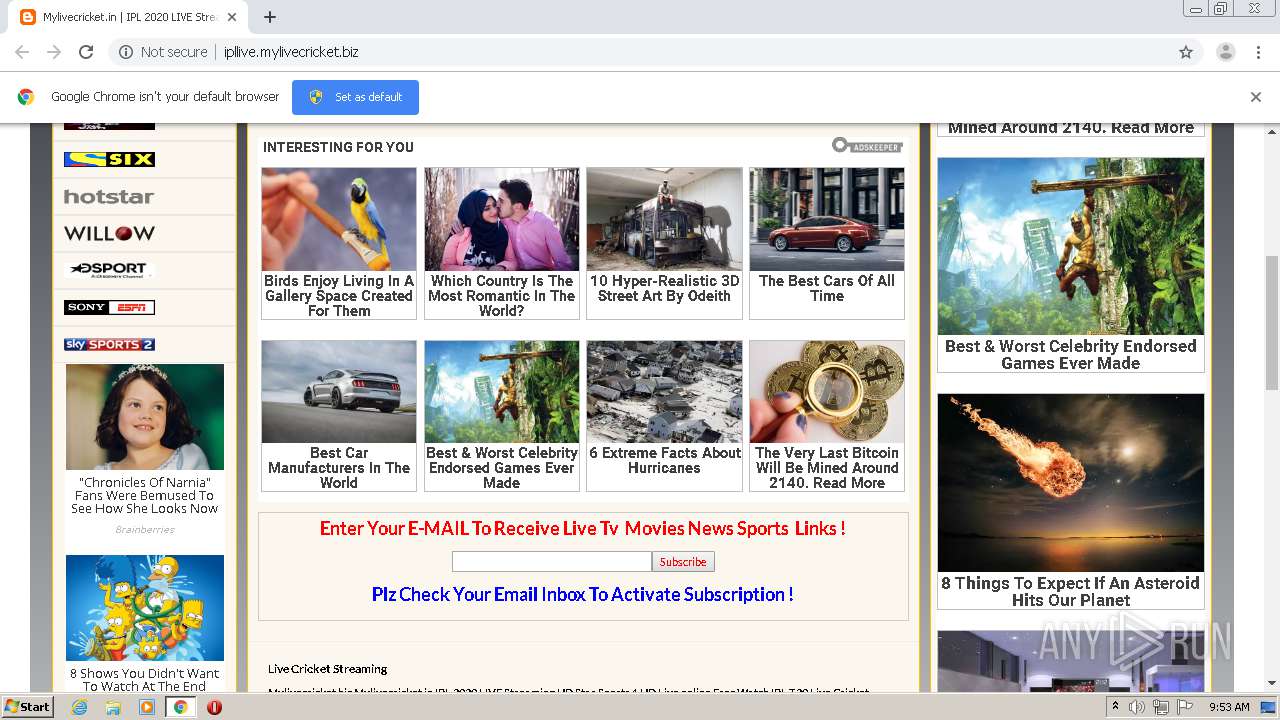Open the media player taskbar icon
Image resolution: width=1280 pixels, height=720 pixels.
[147, 707]
